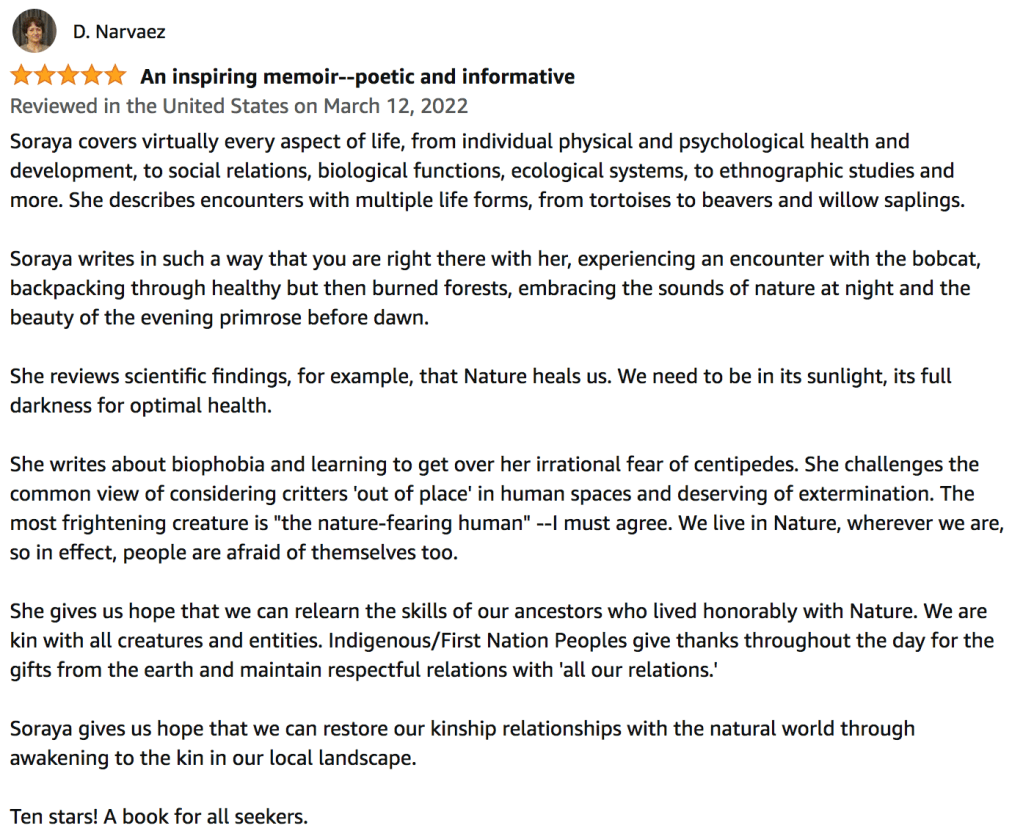Image resolution: width=1023 pixels, height=831 pixels.
Task: Click the "Reviewed in the United States" date line
Action: click(239, 105)
